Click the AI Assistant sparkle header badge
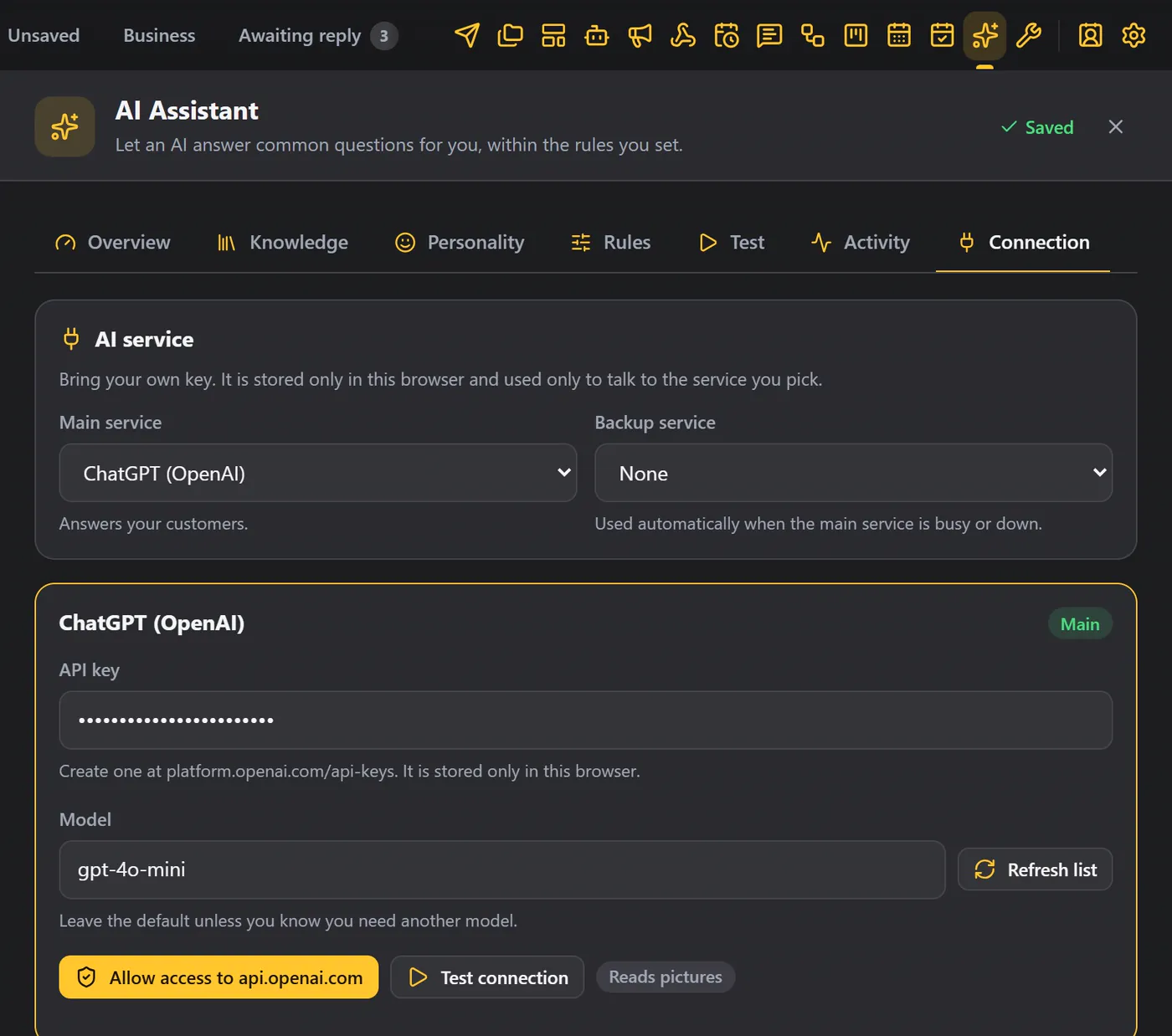The width and height of the screenshot is (1172, 1036). [64, 127]
